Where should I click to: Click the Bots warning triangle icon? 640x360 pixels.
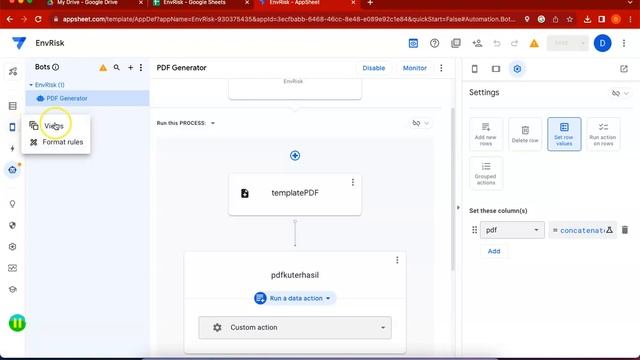(103, 68)
